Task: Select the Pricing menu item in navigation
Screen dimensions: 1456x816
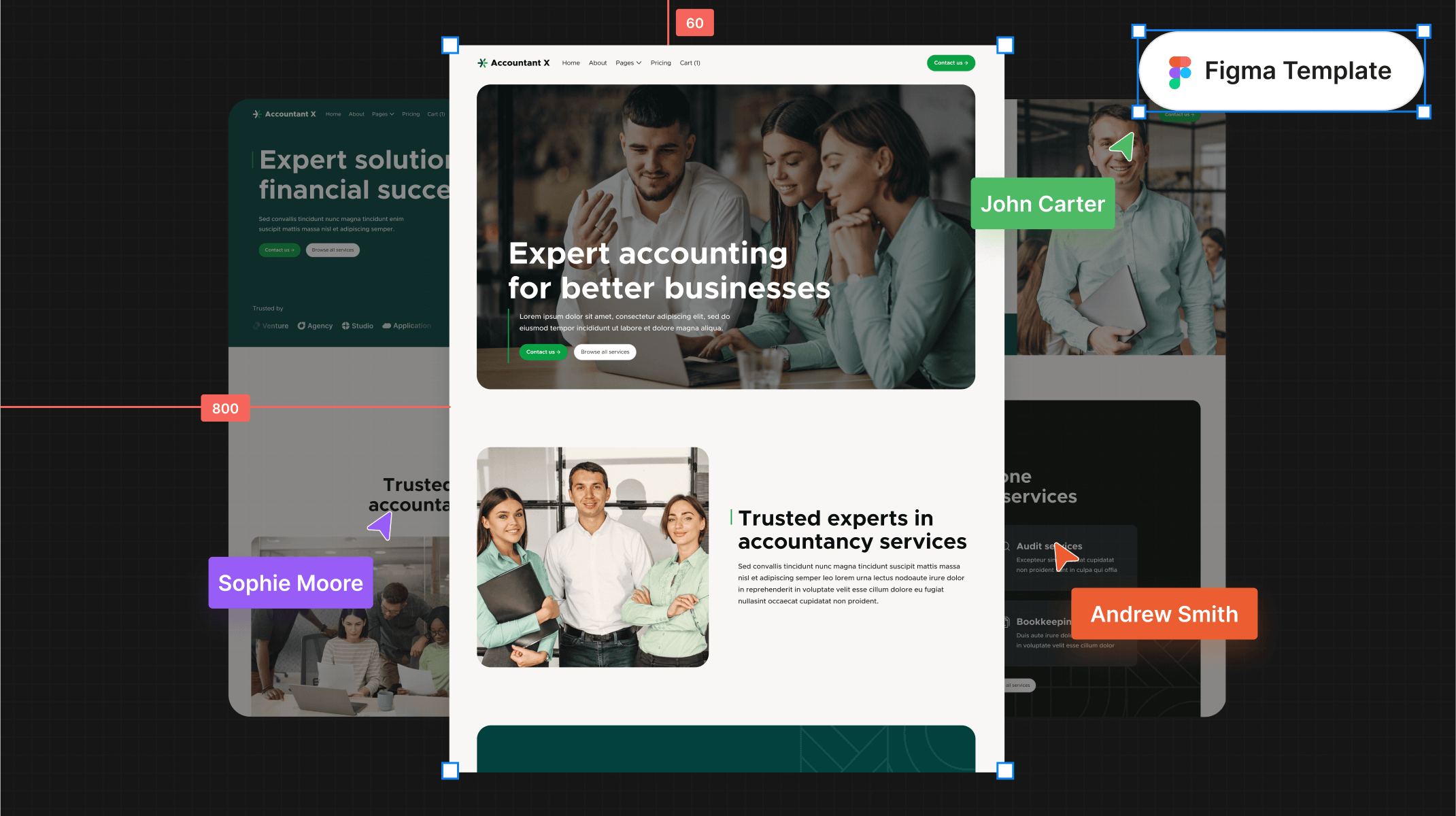Action: tap(659, 62)
